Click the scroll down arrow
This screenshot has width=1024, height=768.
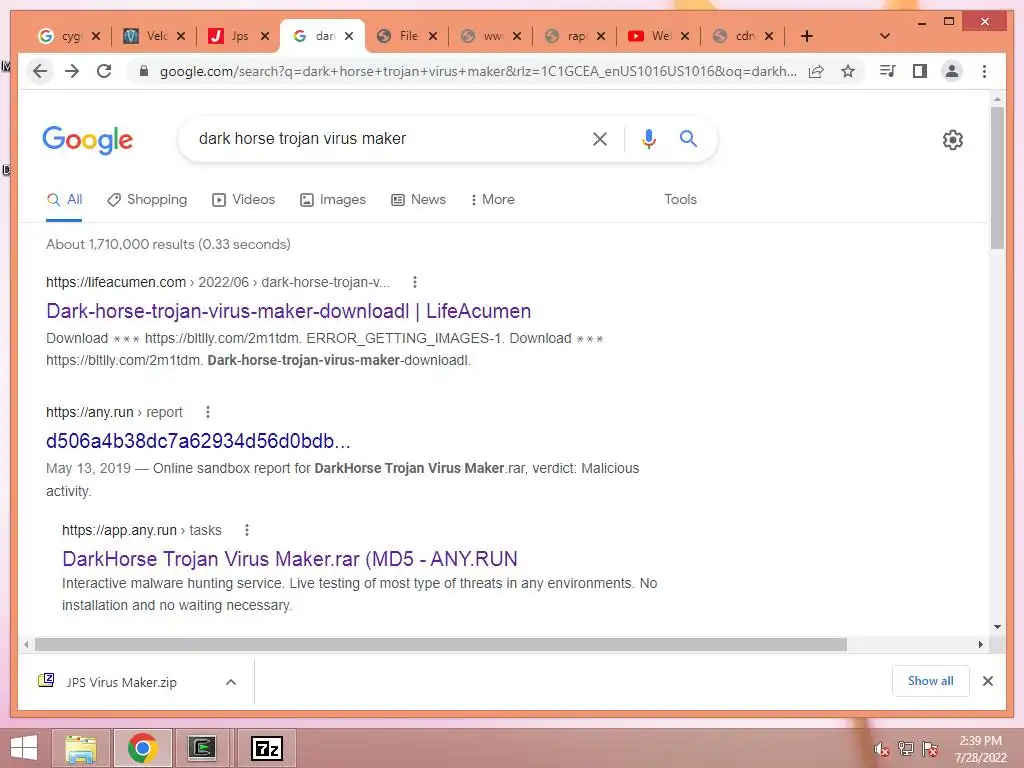tap(997, 627)
